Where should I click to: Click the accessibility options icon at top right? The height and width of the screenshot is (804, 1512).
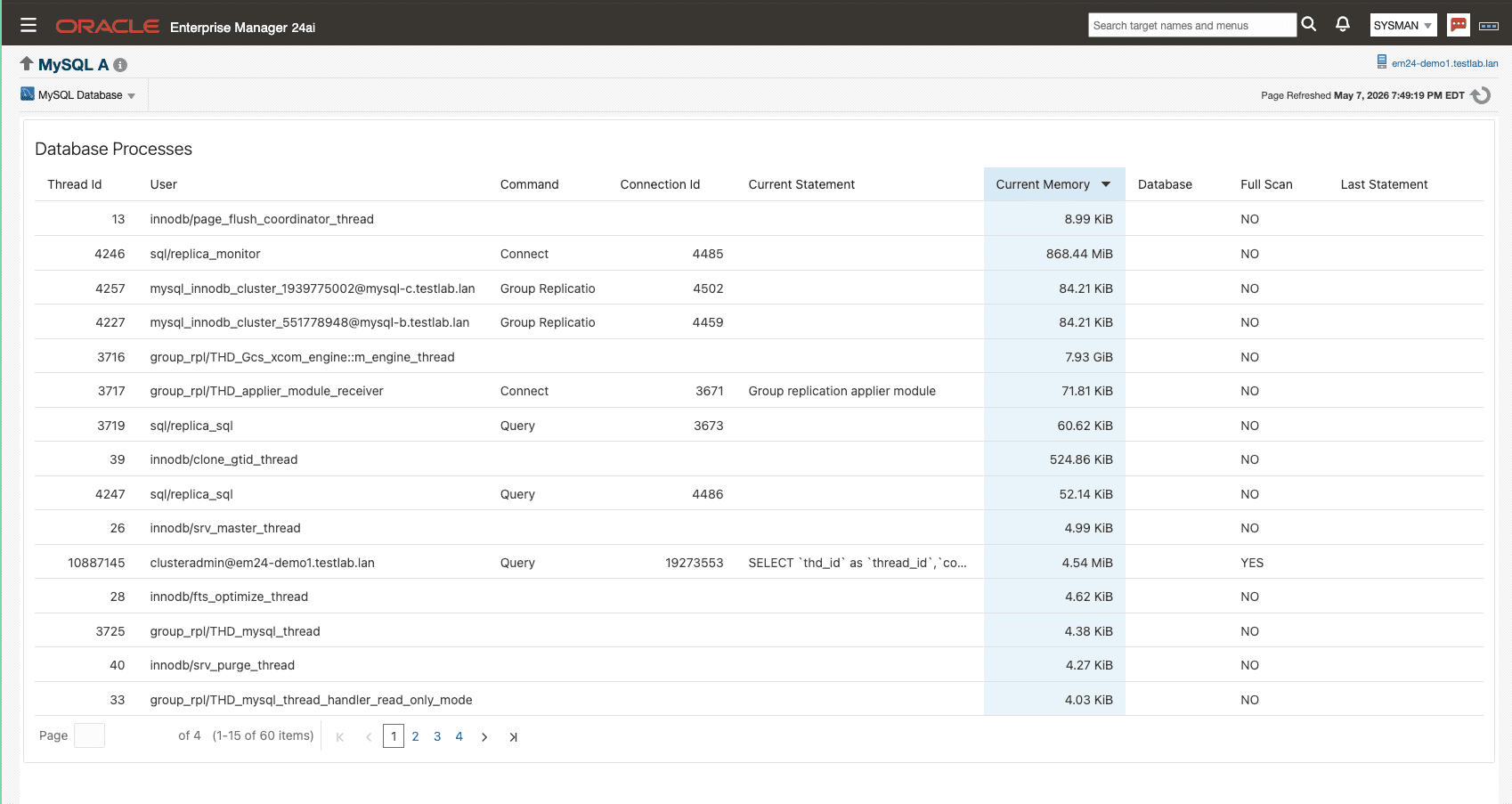pyautogui.click(x=1489, y=26)
